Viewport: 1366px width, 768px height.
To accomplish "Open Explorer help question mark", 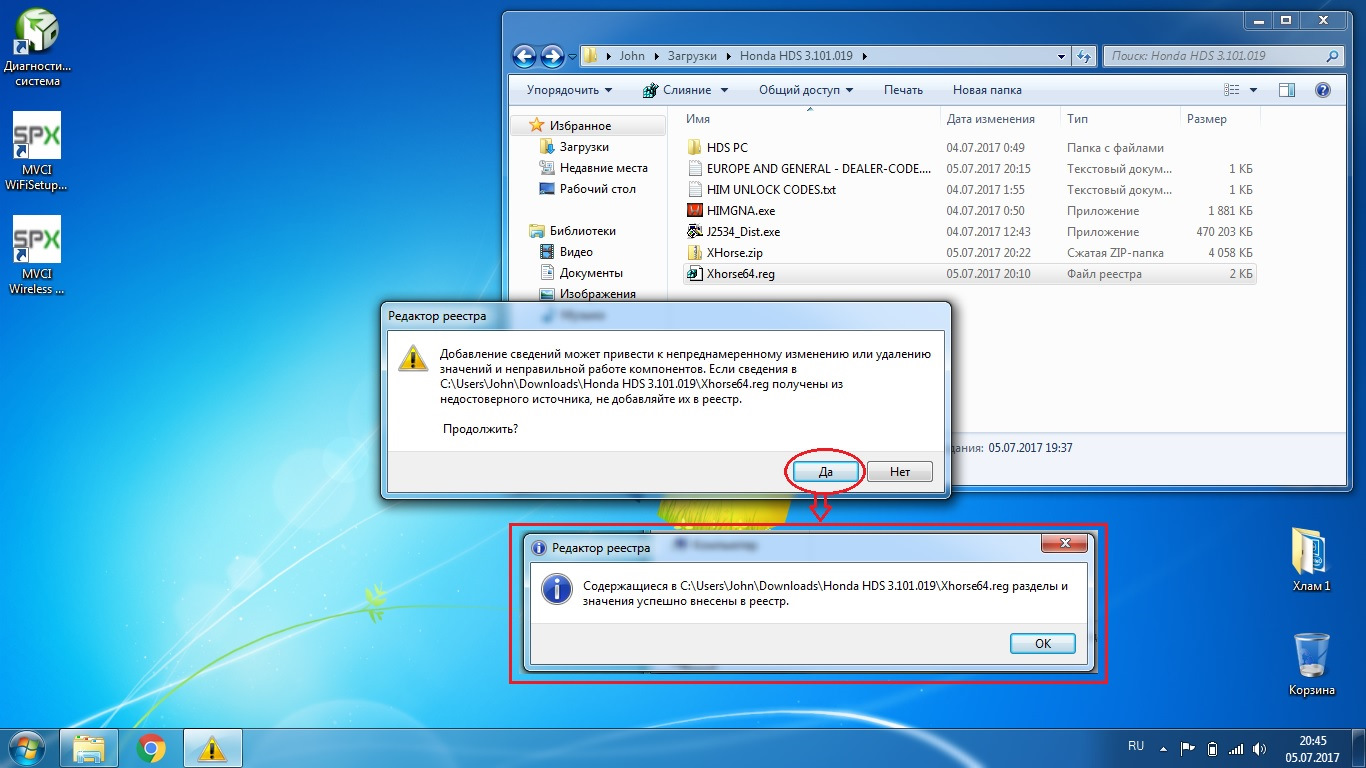I will tap(1322, 90).
